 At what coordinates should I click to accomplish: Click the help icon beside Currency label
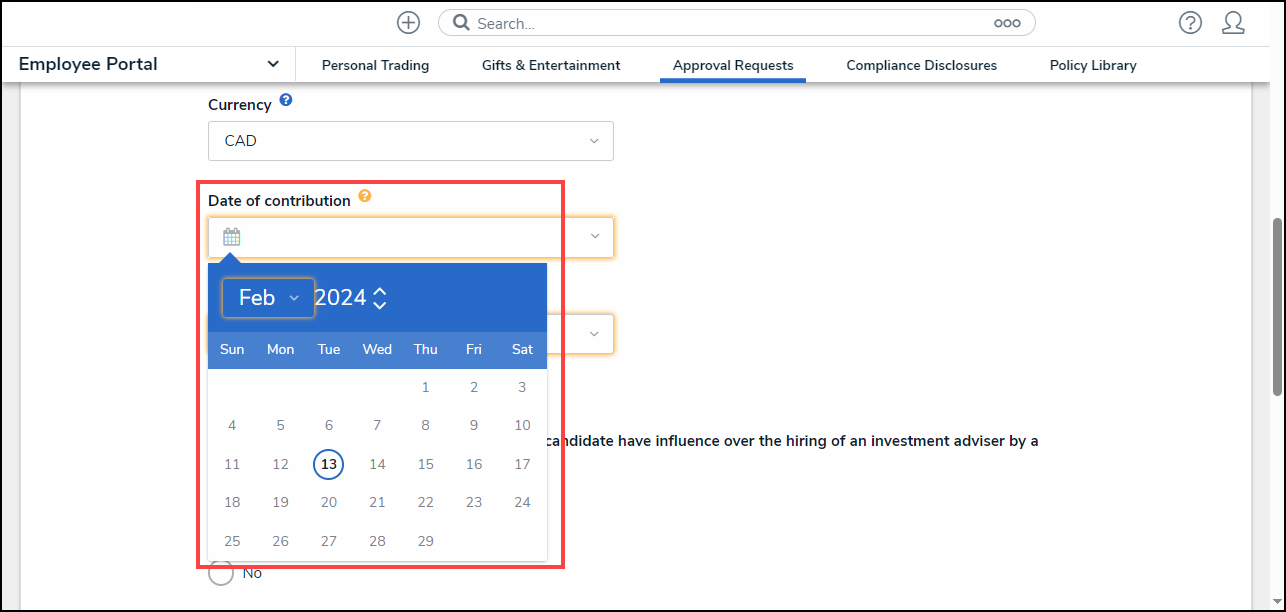(x=286, y=99)
